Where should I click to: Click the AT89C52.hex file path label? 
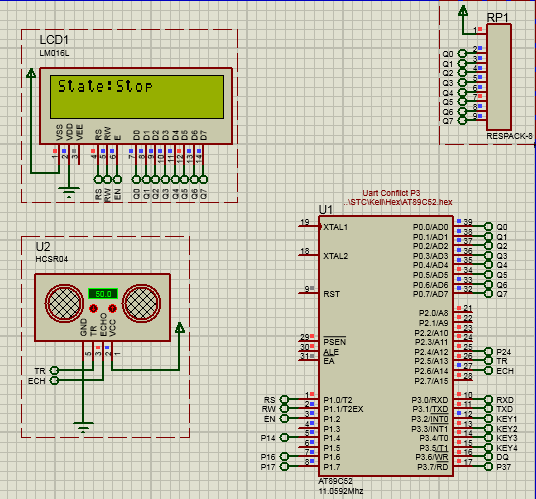coord(398,202)
